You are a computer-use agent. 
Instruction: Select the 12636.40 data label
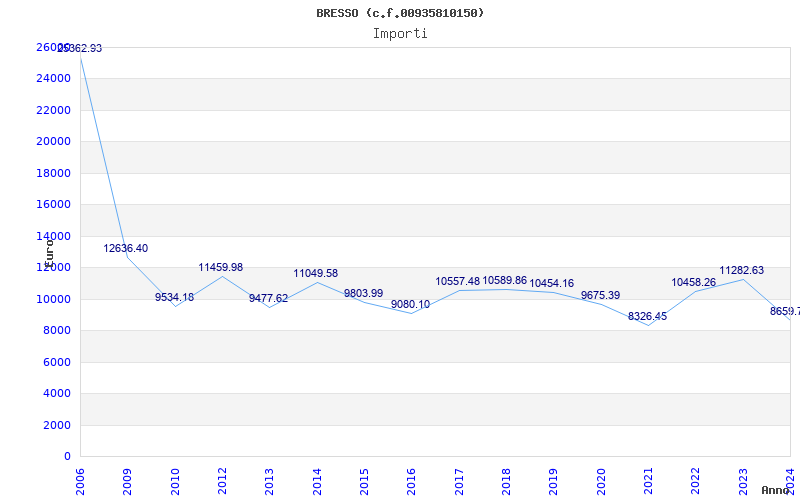[126, 248]
